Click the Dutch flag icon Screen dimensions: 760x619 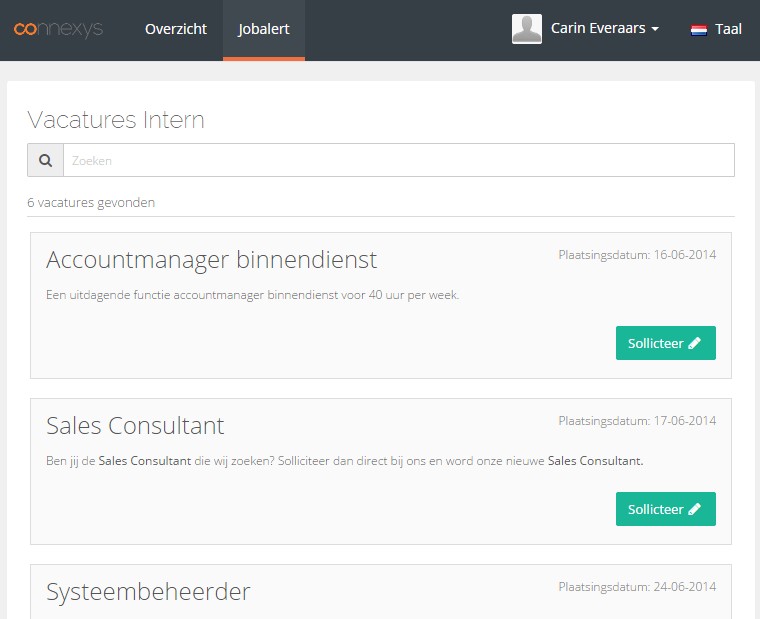coord(698,30)
